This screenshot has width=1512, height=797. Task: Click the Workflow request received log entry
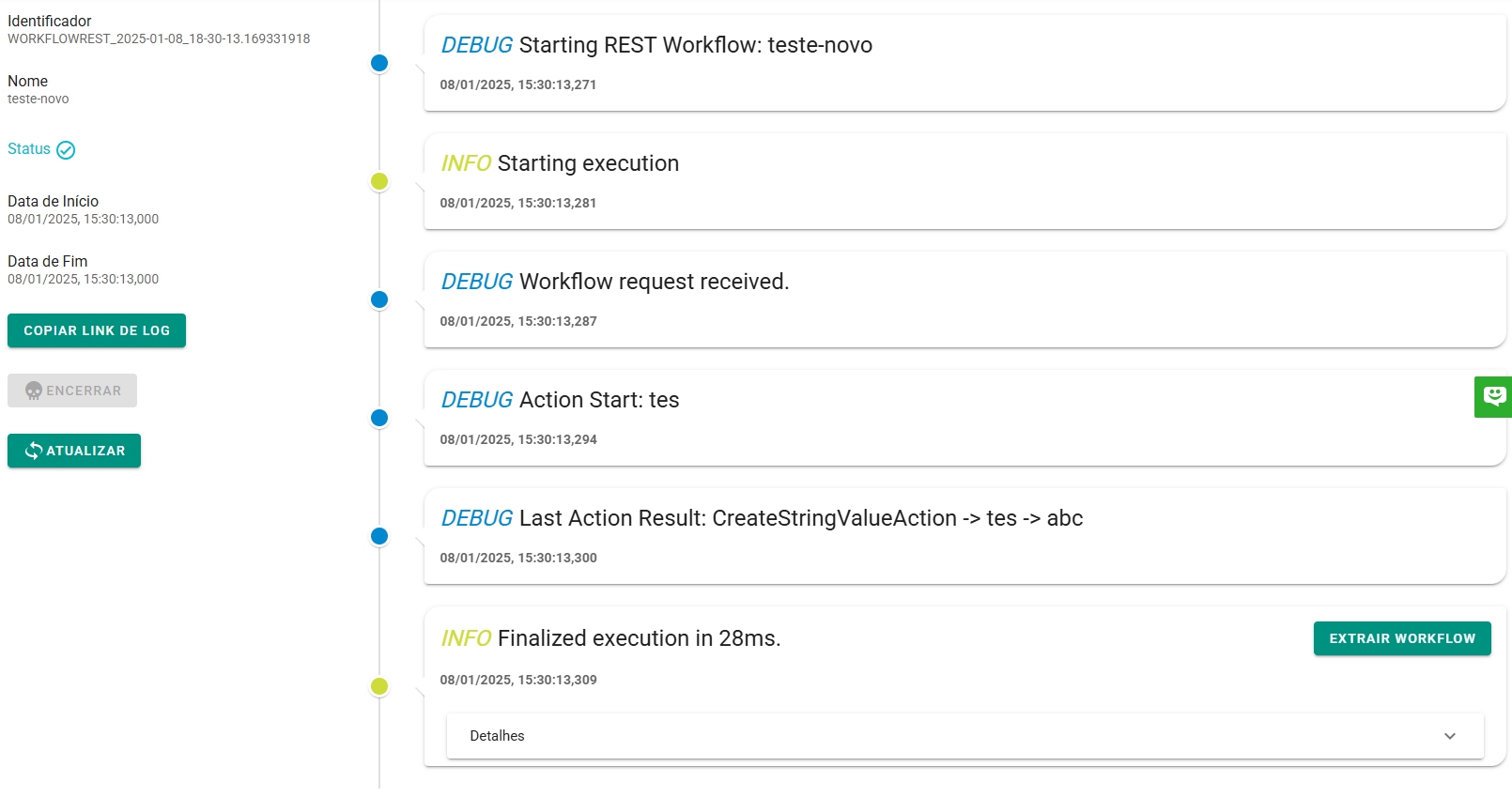[964, 299]
